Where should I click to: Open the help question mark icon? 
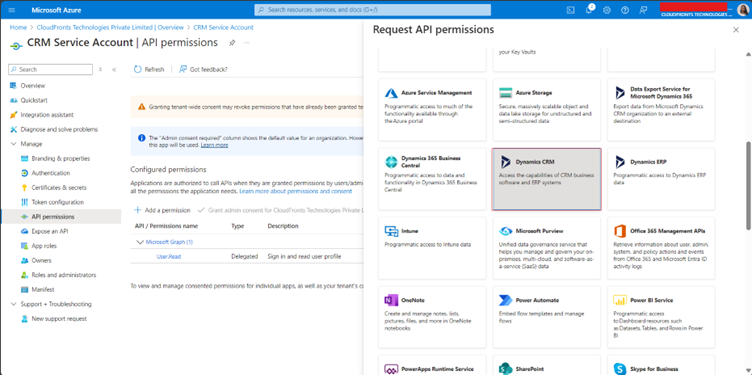(x=624, y=10)
